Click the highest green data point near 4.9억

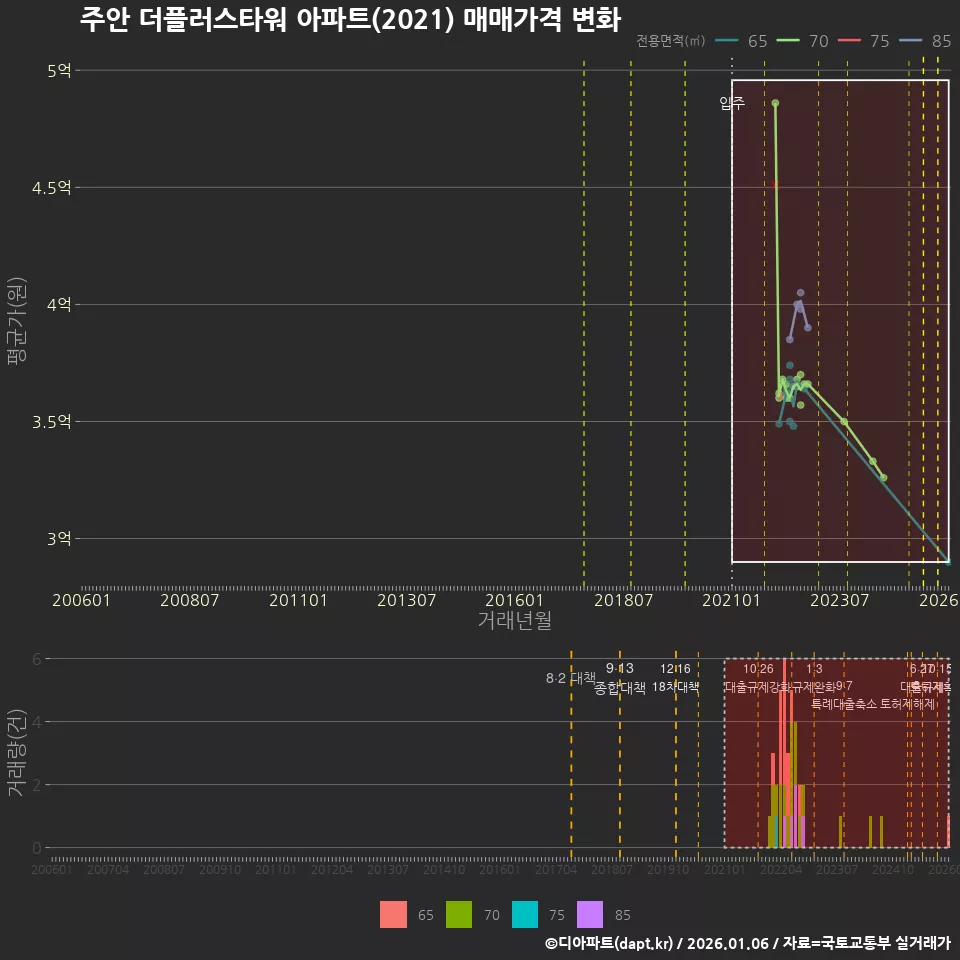(775, 103)
